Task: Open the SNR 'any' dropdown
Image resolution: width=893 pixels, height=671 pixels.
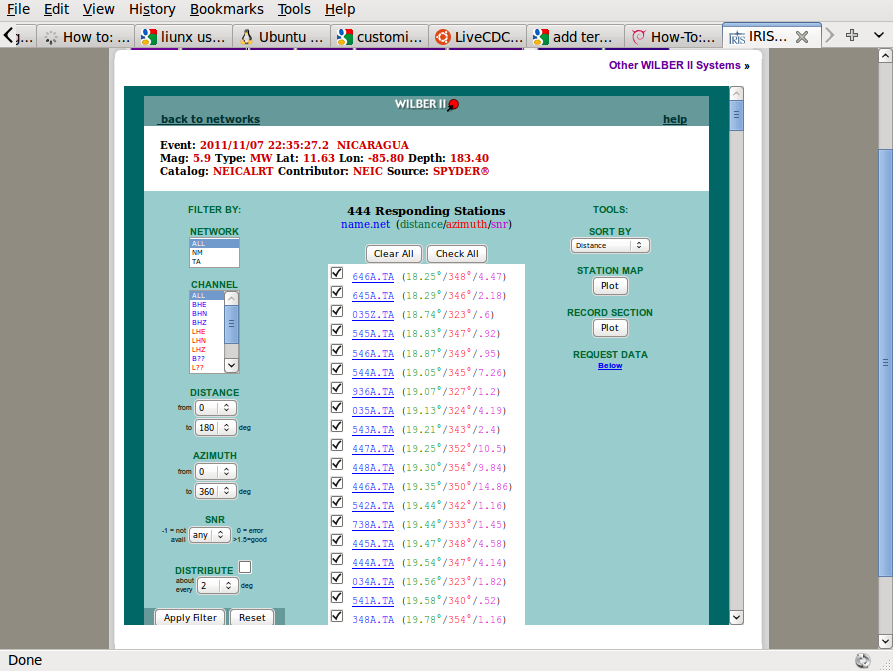Action: [x=210, y=535]
